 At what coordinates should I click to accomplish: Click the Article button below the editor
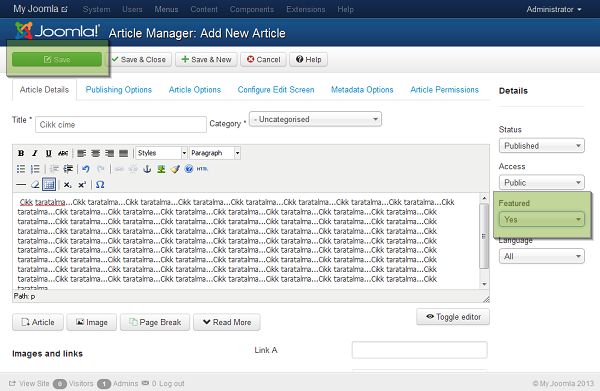[x=38, y=322]
